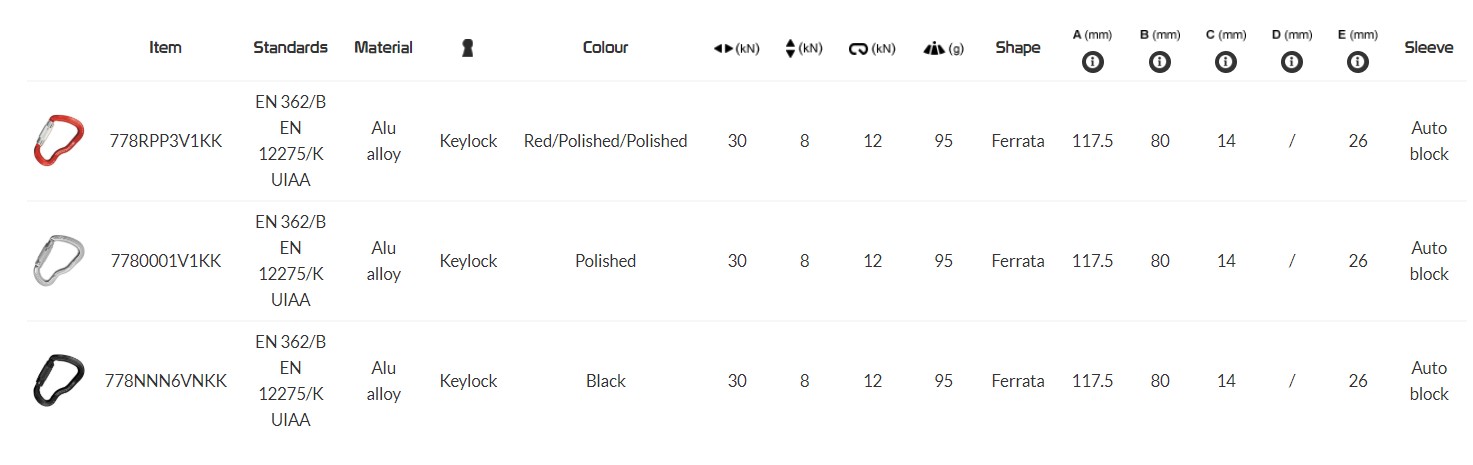The width and height of the screenshot is (1473, 465).
Task: Click major axis strength arrows icon
Action: point(724,48)
